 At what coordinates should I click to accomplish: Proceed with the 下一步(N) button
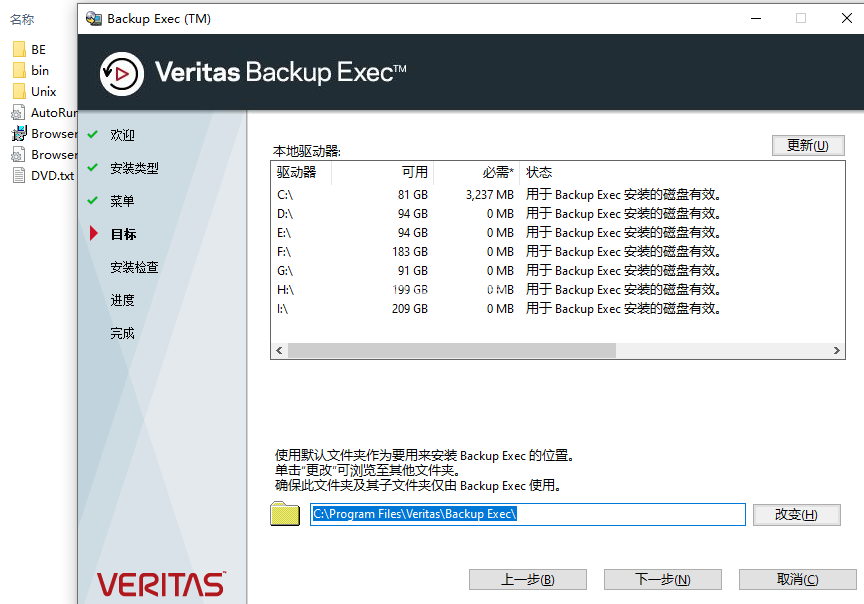[663, 580]
